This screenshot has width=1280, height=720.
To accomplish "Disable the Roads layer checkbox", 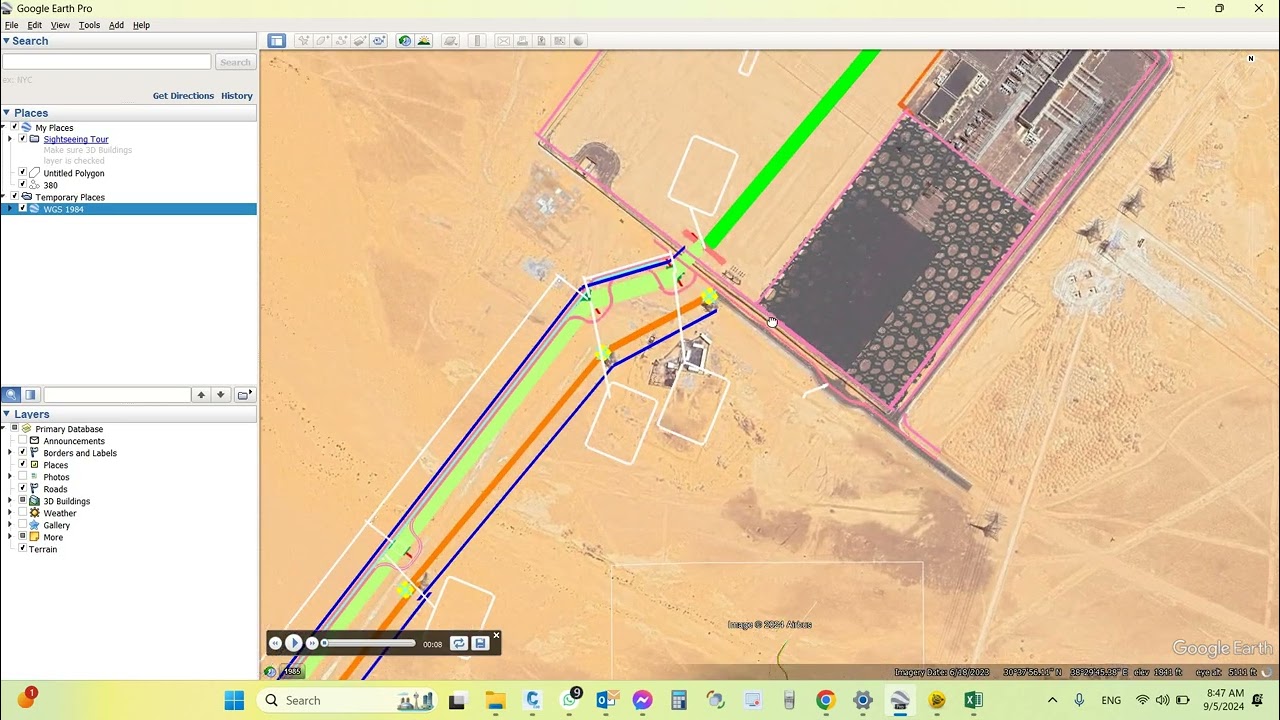I will [x=23, y=489].
